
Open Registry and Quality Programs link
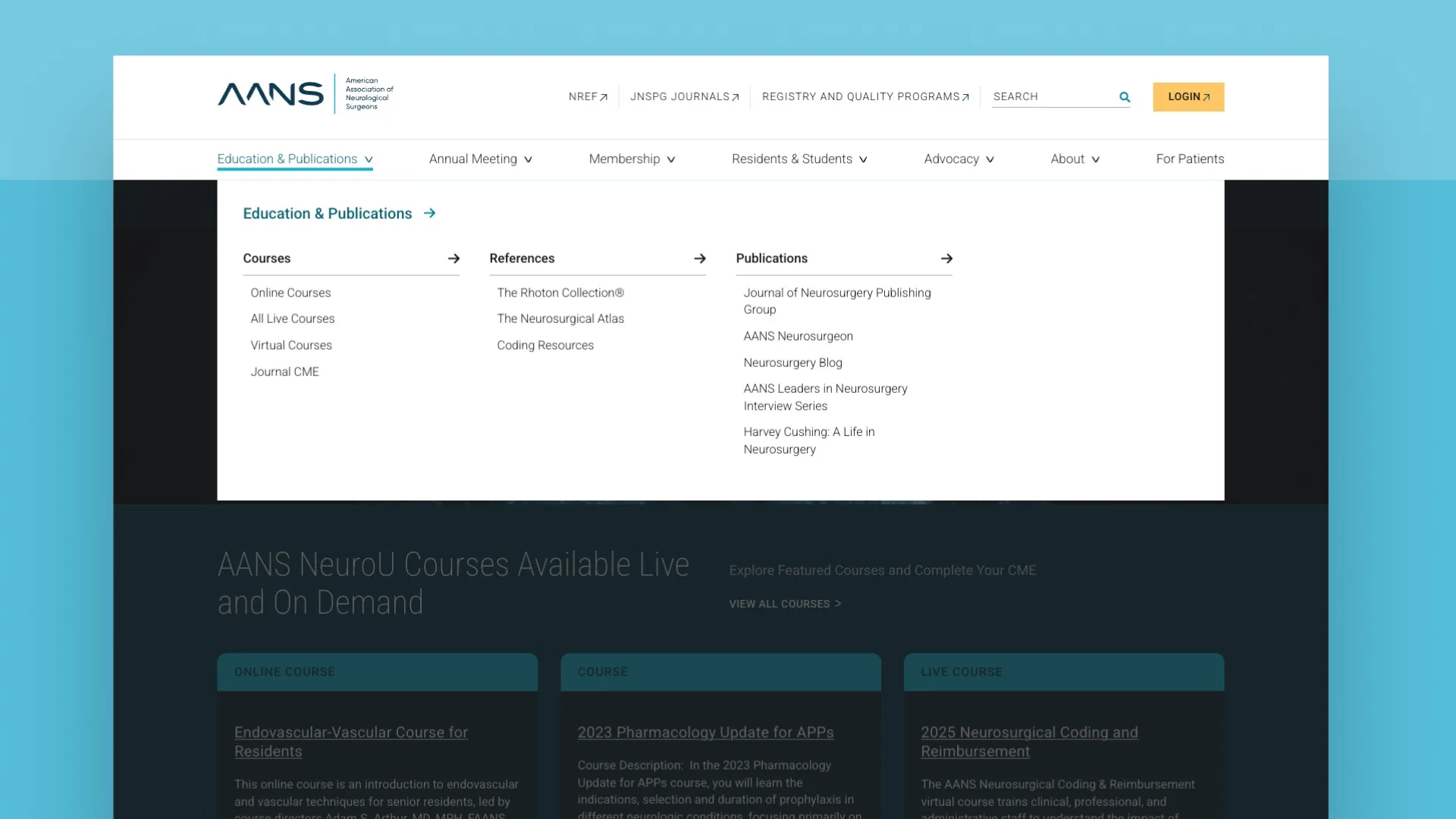865,96
